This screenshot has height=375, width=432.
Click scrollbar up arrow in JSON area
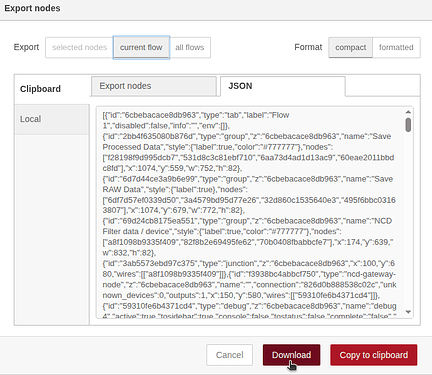click(x=408, y=112)
